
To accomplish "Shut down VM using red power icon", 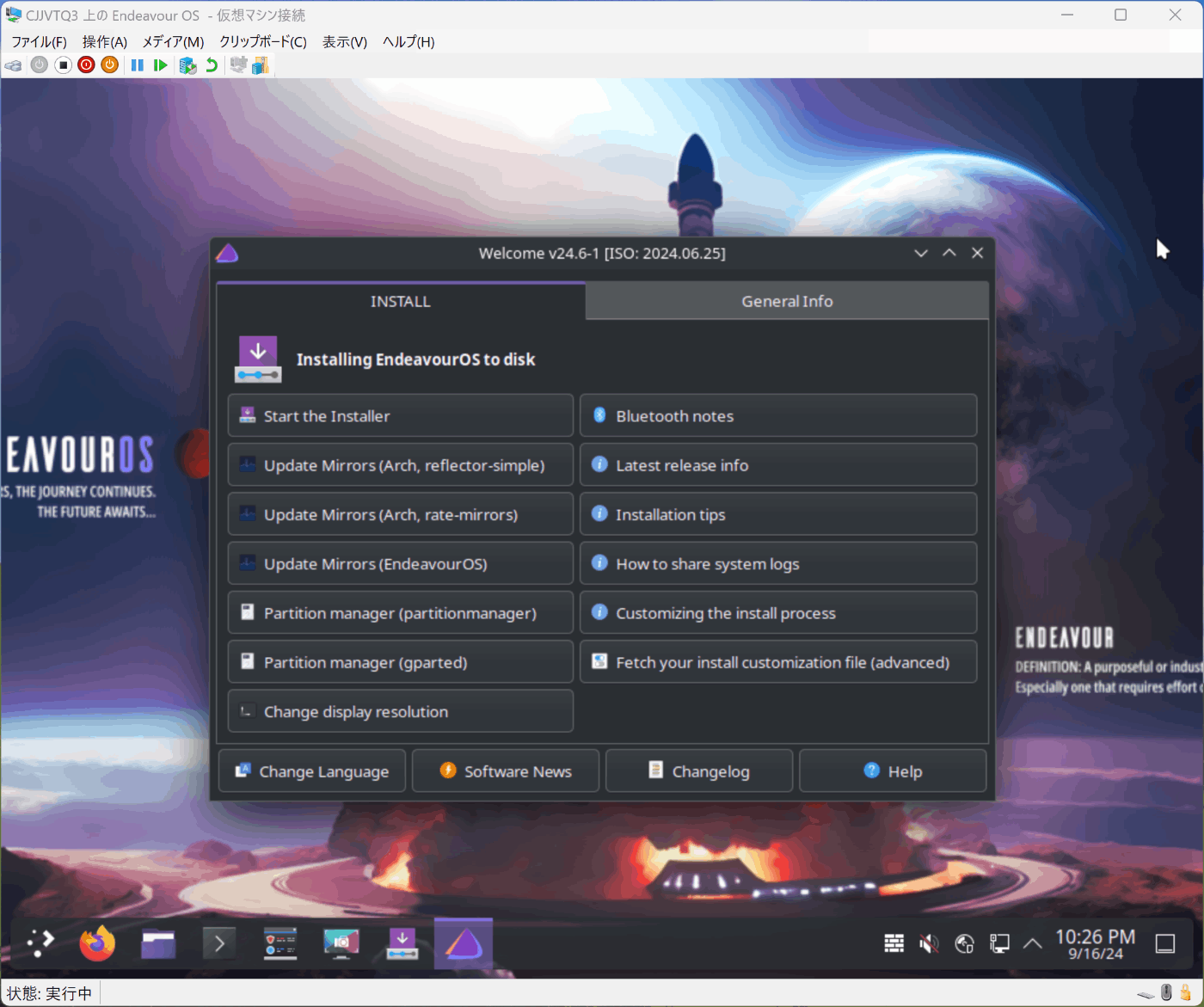I will click(86, 65).
